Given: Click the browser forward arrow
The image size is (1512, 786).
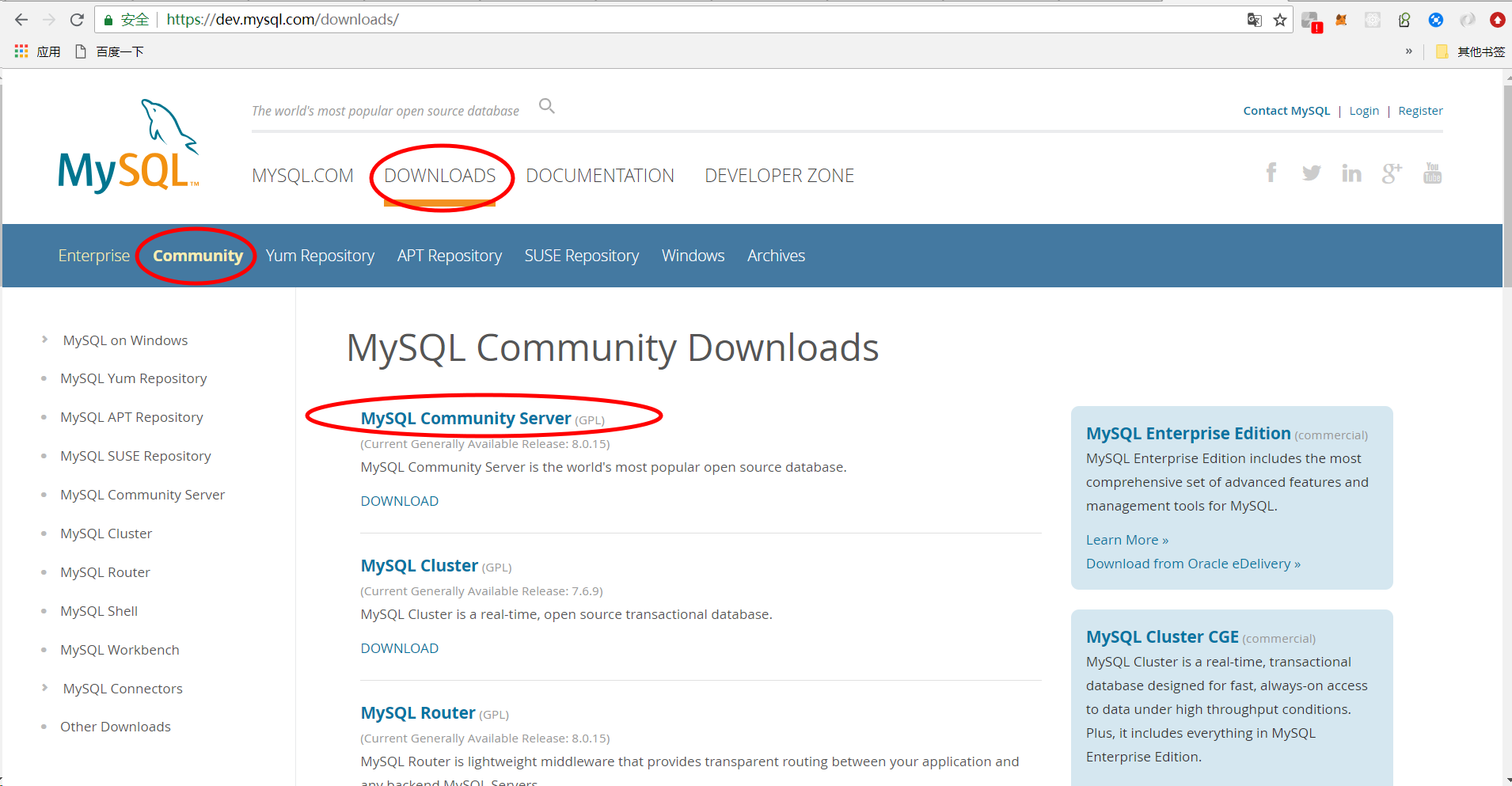Looking at the screenshot, I should (x=49, y=20).
